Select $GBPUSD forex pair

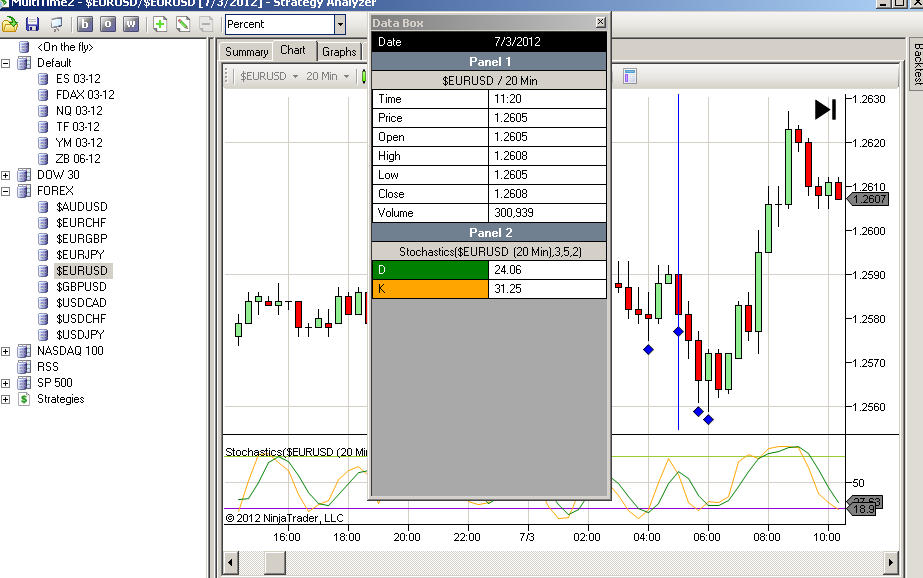click(82, 287)
